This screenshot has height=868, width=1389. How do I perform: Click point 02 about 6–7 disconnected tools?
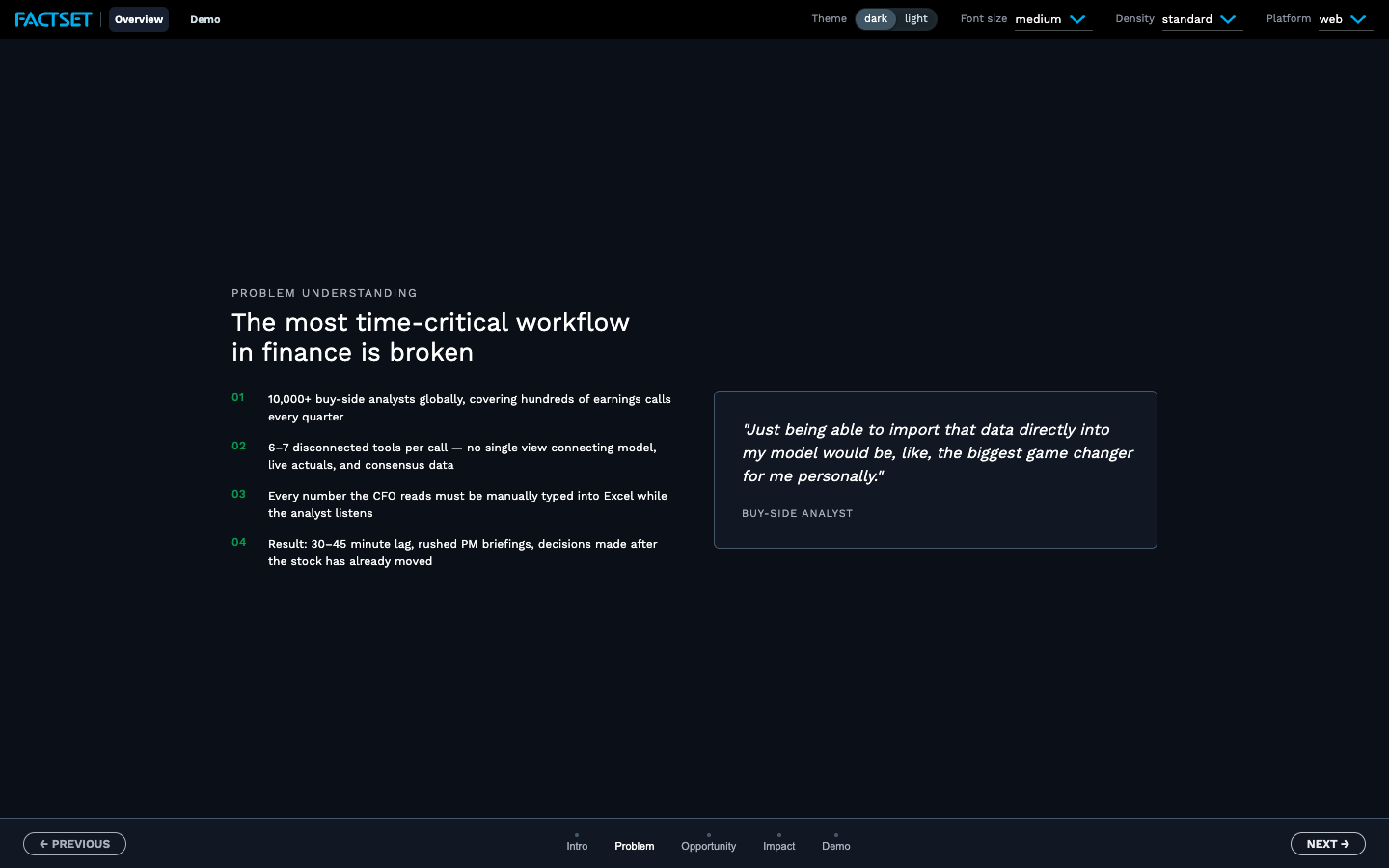[452, 456]
